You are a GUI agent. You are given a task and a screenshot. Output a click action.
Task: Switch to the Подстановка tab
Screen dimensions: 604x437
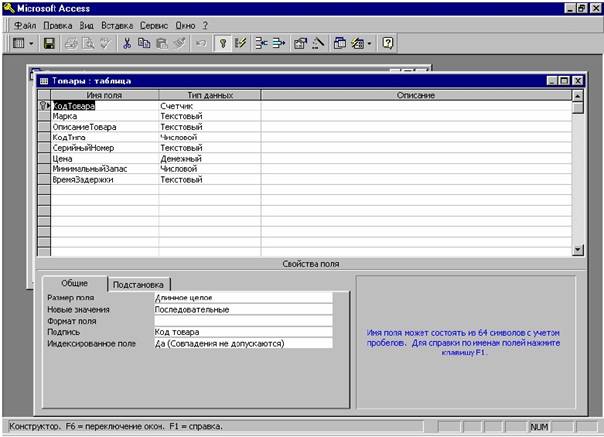click(138, 285)
